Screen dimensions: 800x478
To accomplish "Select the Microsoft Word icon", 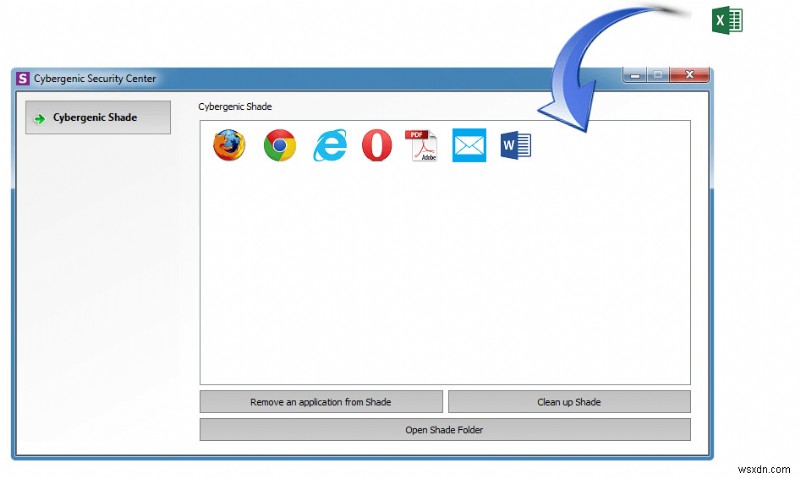I will tap(516, 145).
